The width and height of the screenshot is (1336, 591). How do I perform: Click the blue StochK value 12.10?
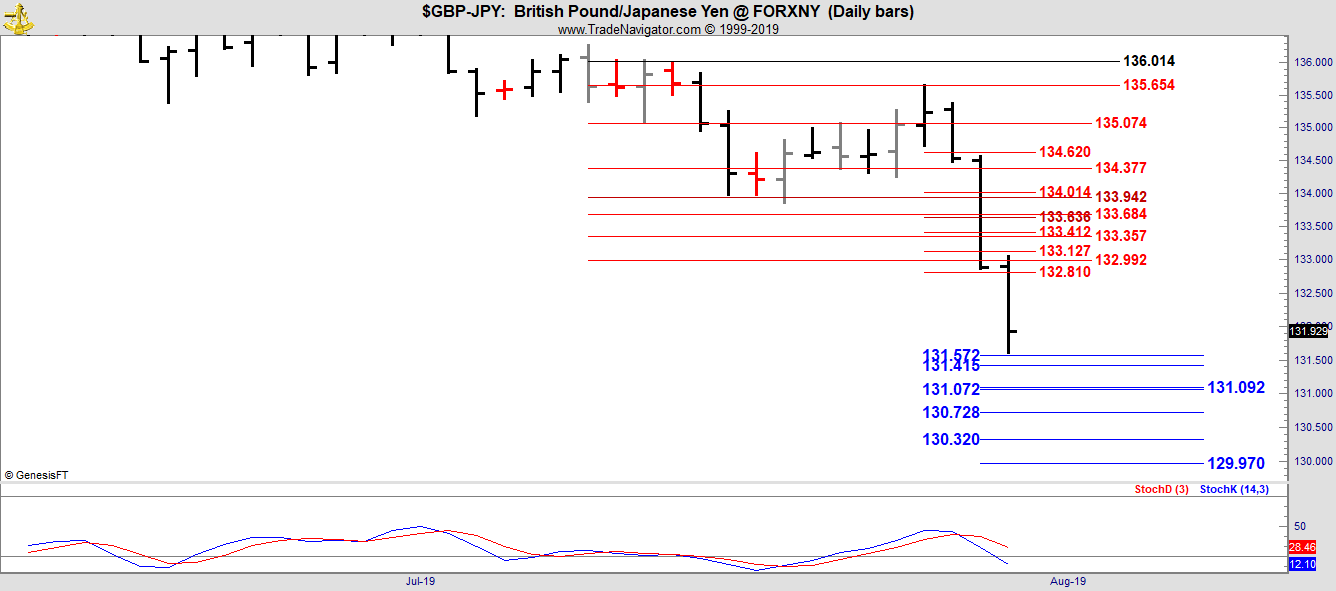(x=1301, y=565)
